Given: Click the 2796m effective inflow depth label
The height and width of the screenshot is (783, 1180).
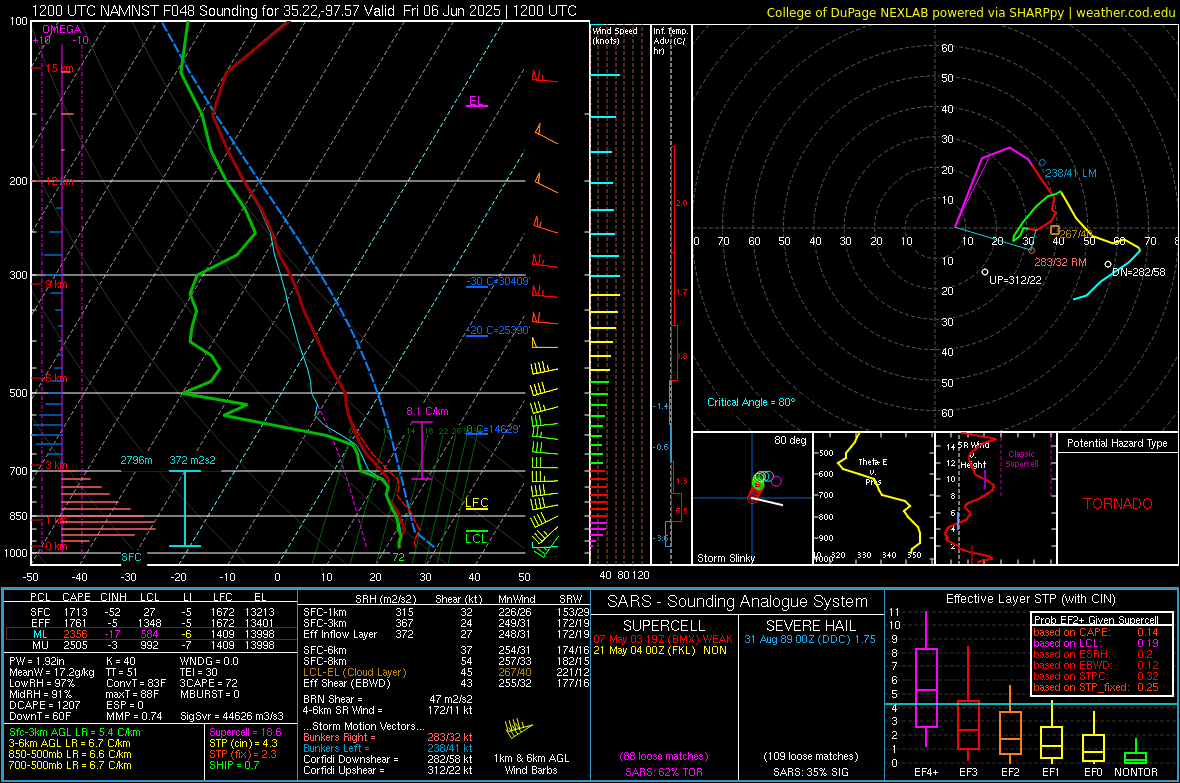Looking at the screenshot, I should (136, 460).
